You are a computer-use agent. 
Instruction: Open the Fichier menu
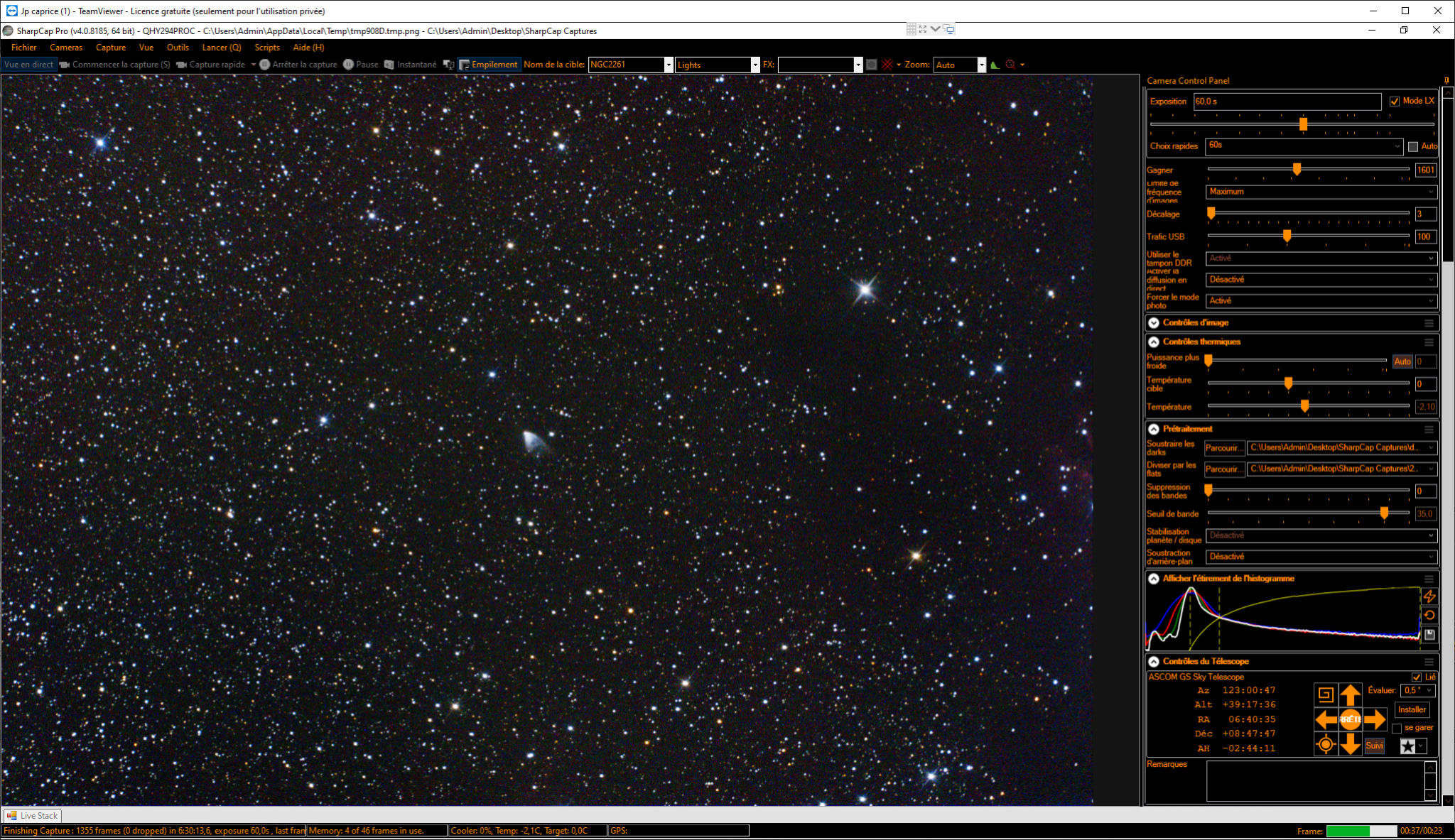click(23, 48)
